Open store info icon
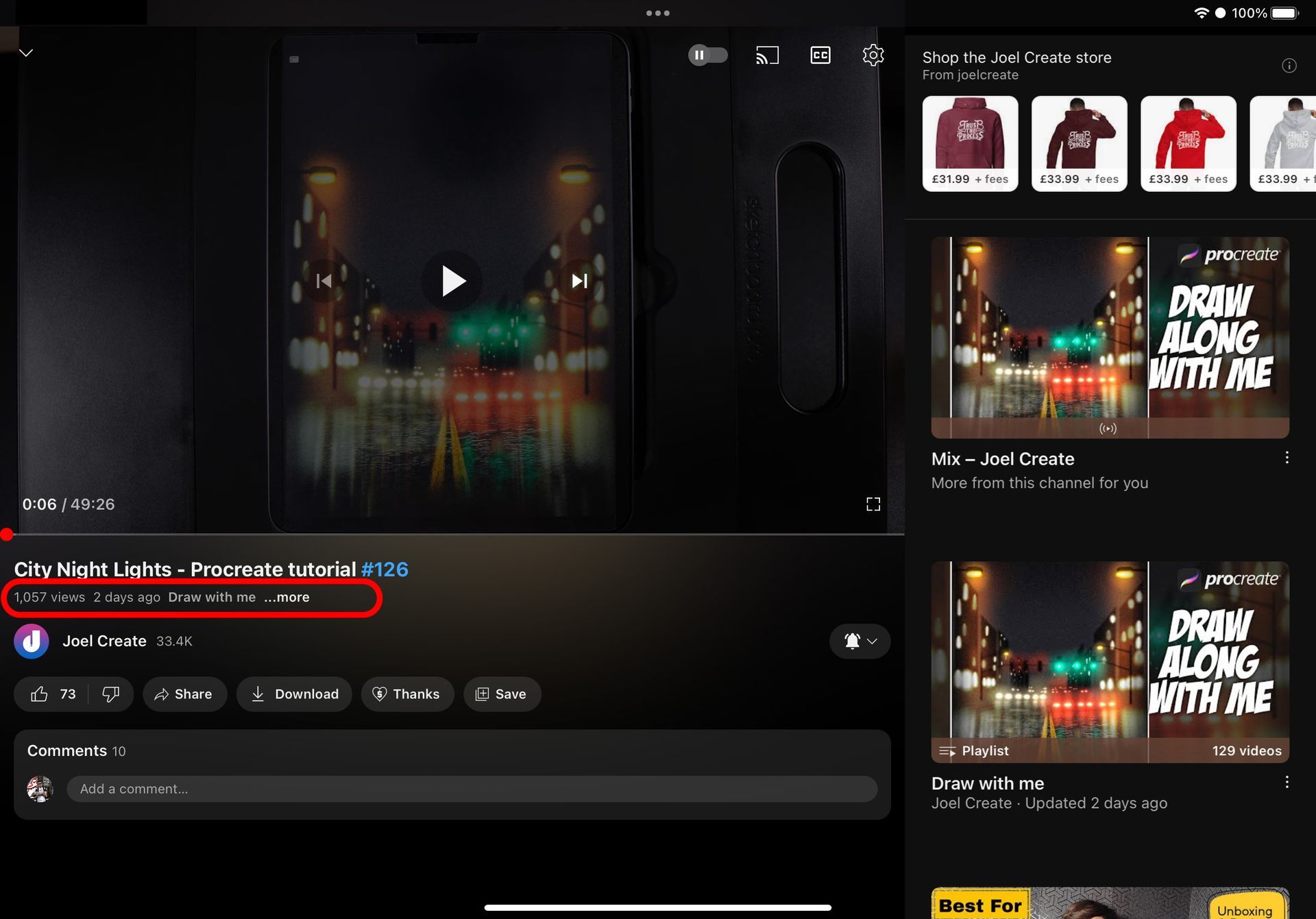 click(x=1289, y=66)
